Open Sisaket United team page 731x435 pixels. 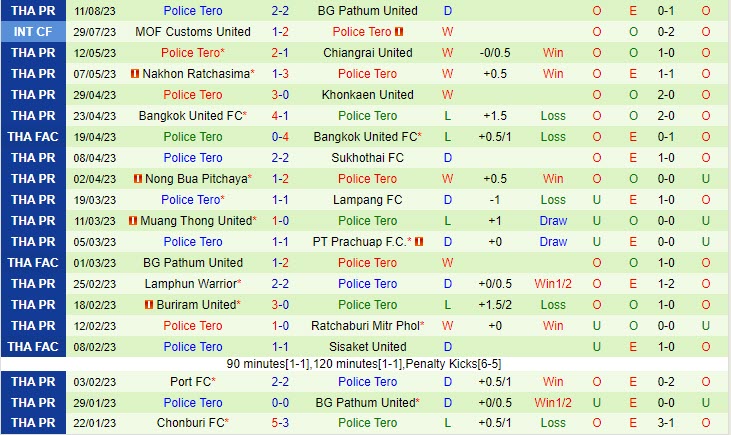point(367,347)
